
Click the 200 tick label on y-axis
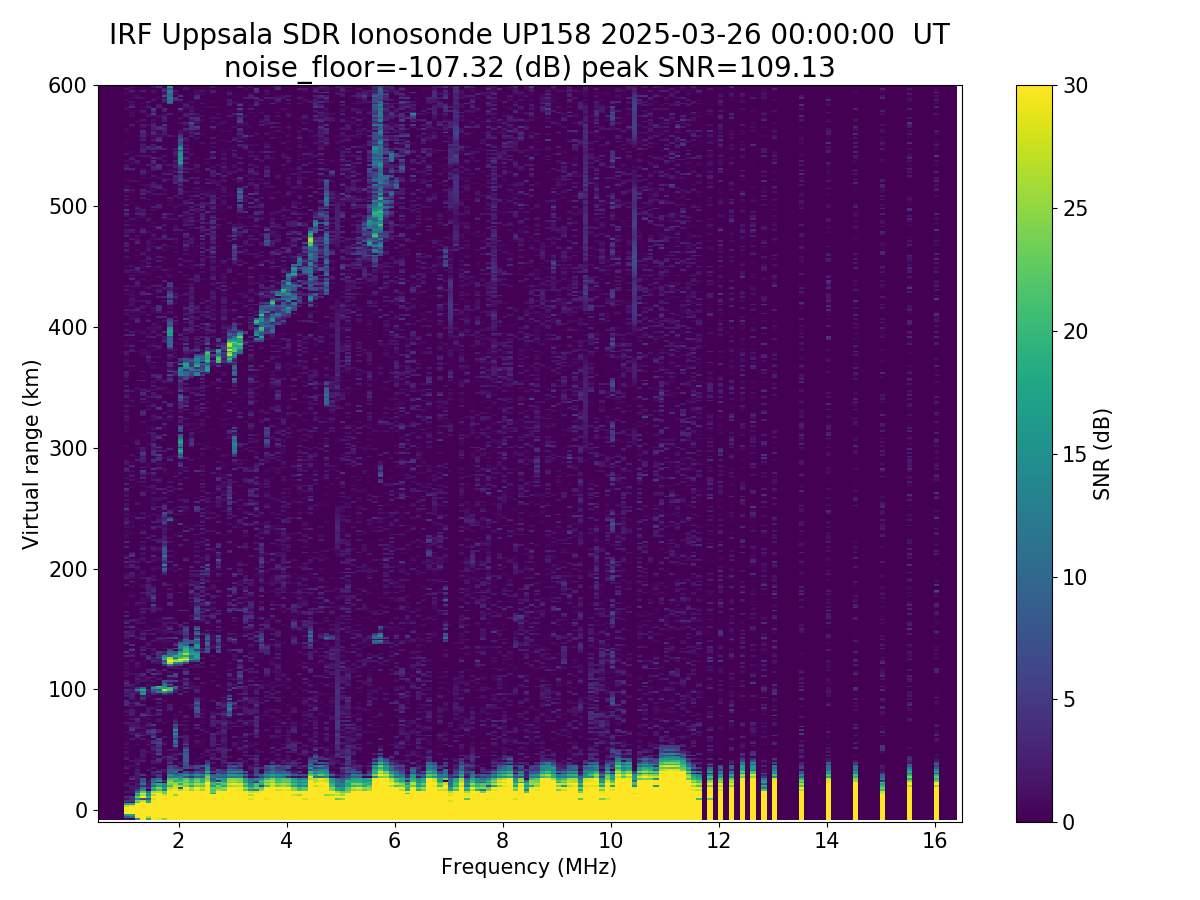[70, 569]
